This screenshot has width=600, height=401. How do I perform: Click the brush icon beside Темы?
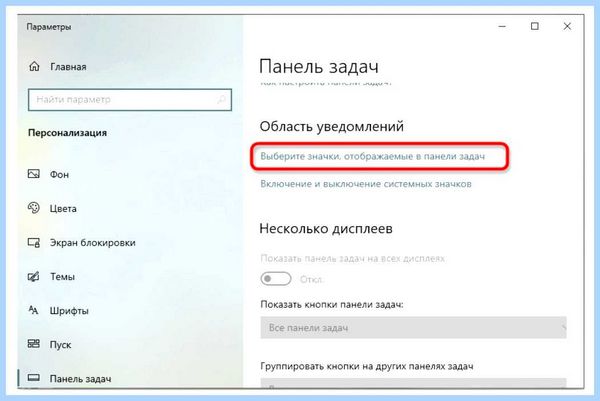click(34, 276)
